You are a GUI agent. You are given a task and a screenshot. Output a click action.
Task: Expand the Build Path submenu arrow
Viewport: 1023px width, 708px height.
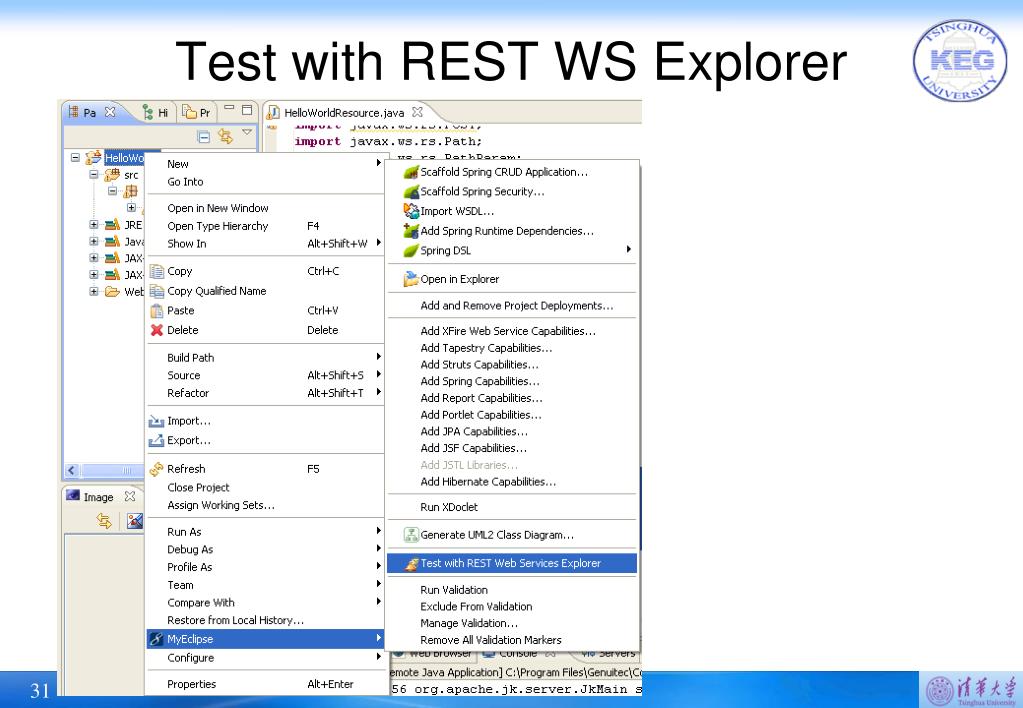[x=378, y=356]
